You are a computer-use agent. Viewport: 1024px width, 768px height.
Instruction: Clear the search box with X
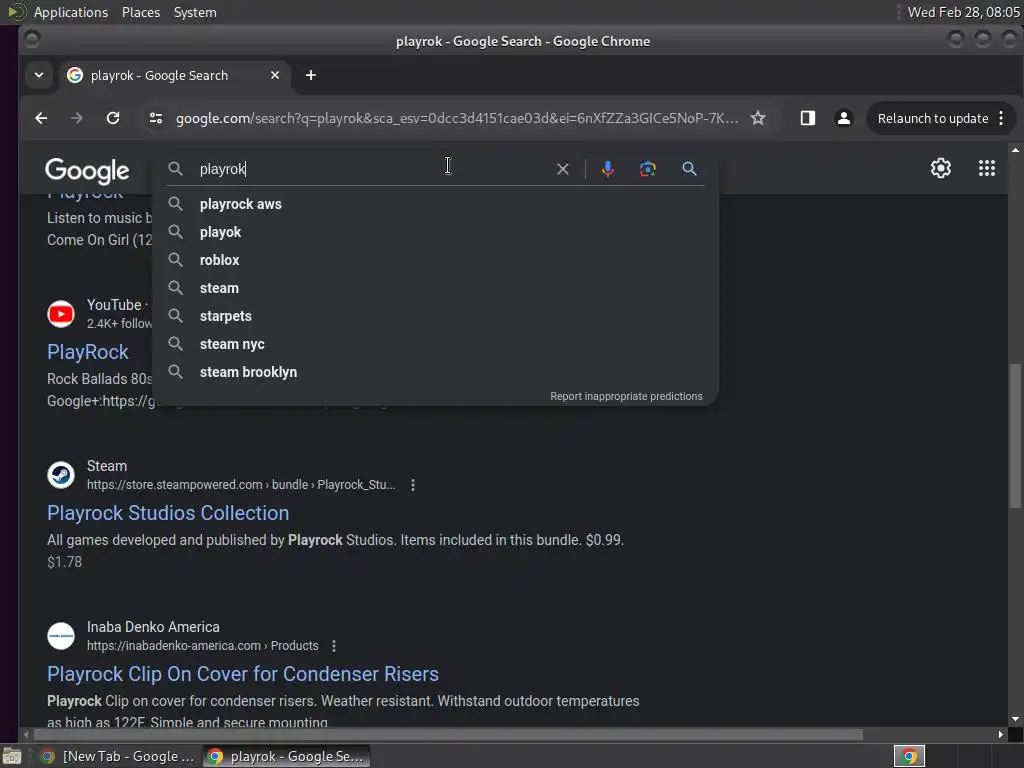[x=563, y=169]
